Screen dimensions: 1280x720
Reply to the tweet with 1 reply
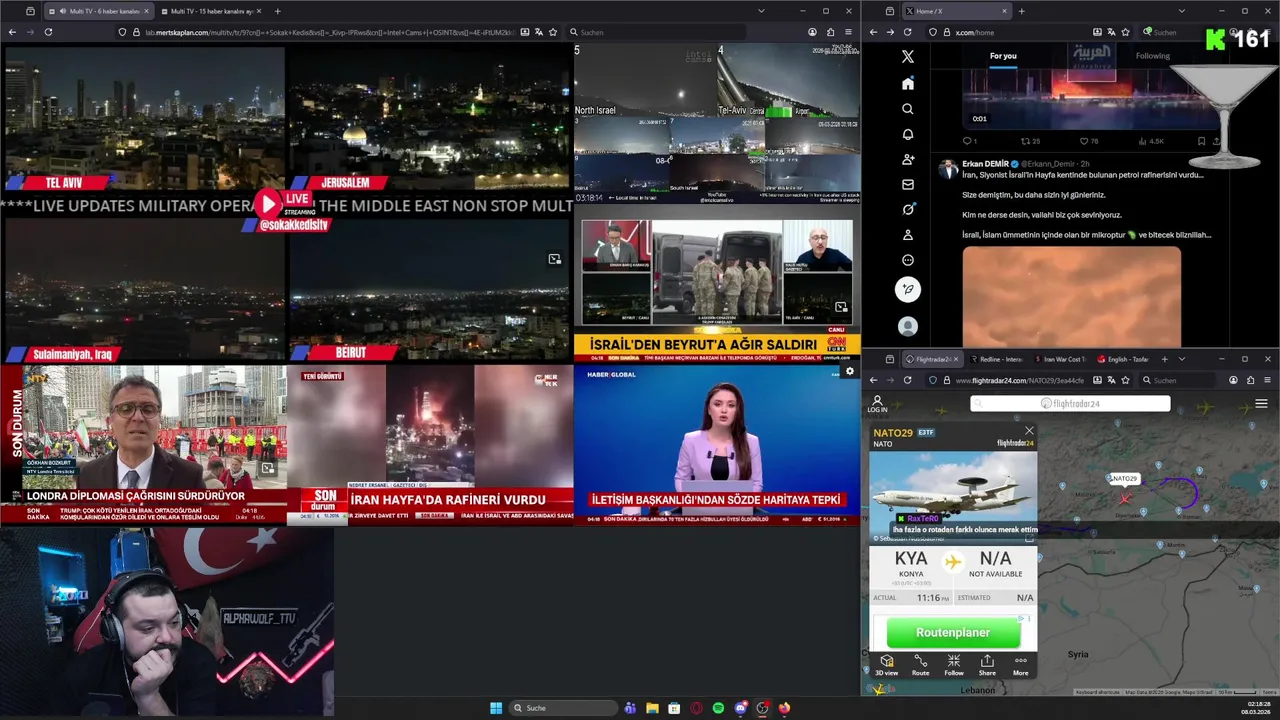[970, 141]
